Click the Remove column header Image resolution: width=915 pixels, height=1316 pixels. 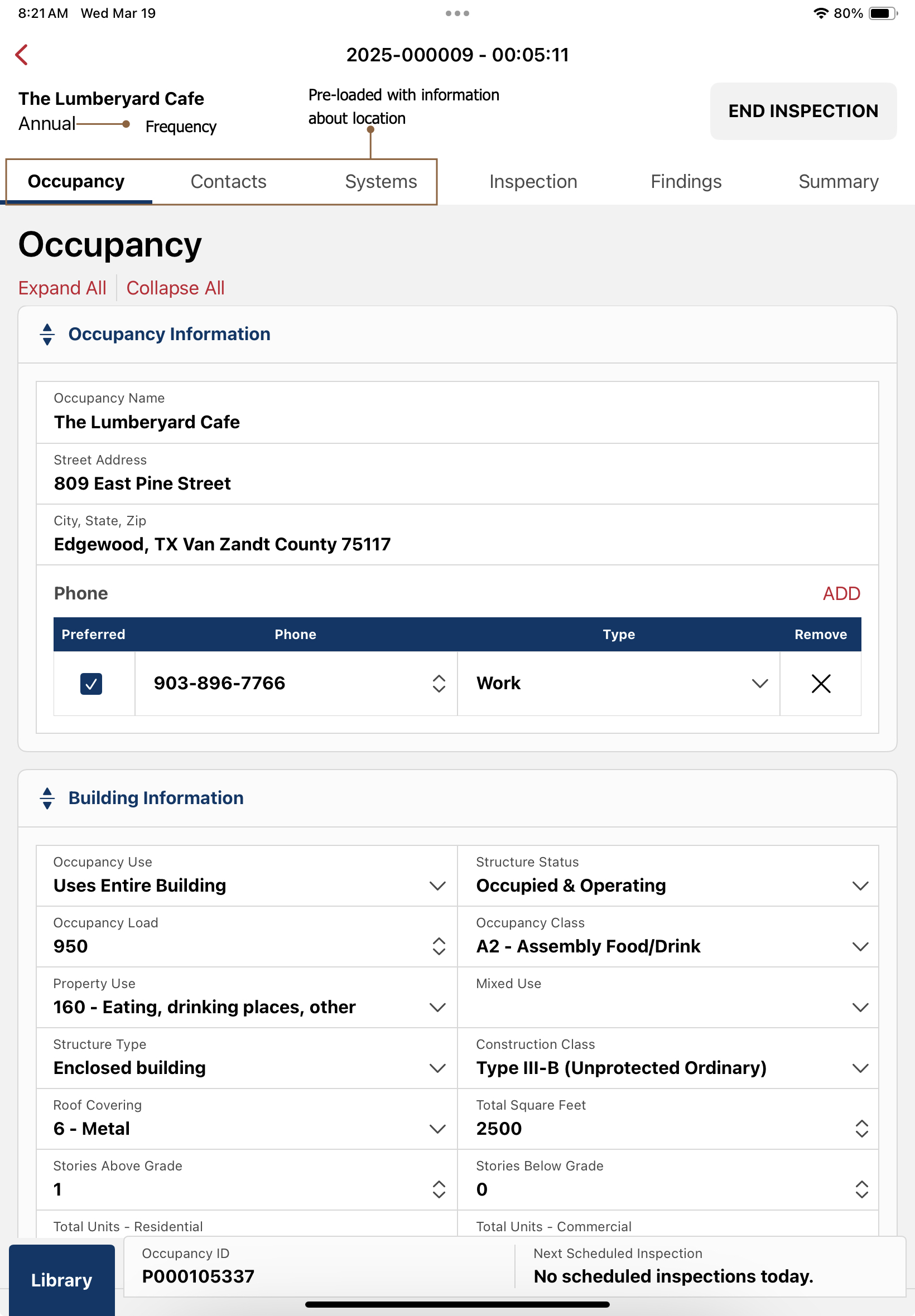[820, 634]
